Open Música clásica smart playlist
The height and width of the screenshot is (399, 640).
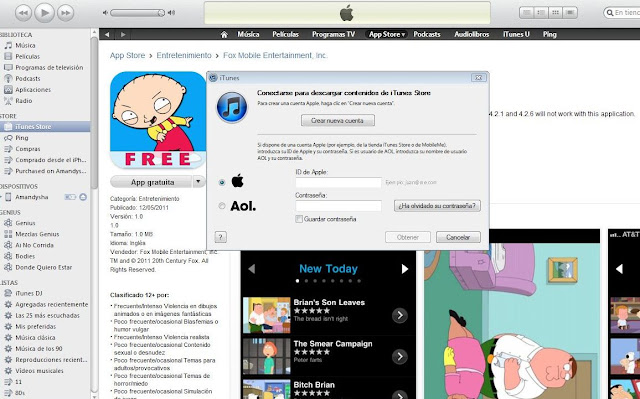click(x=35, y=337)
